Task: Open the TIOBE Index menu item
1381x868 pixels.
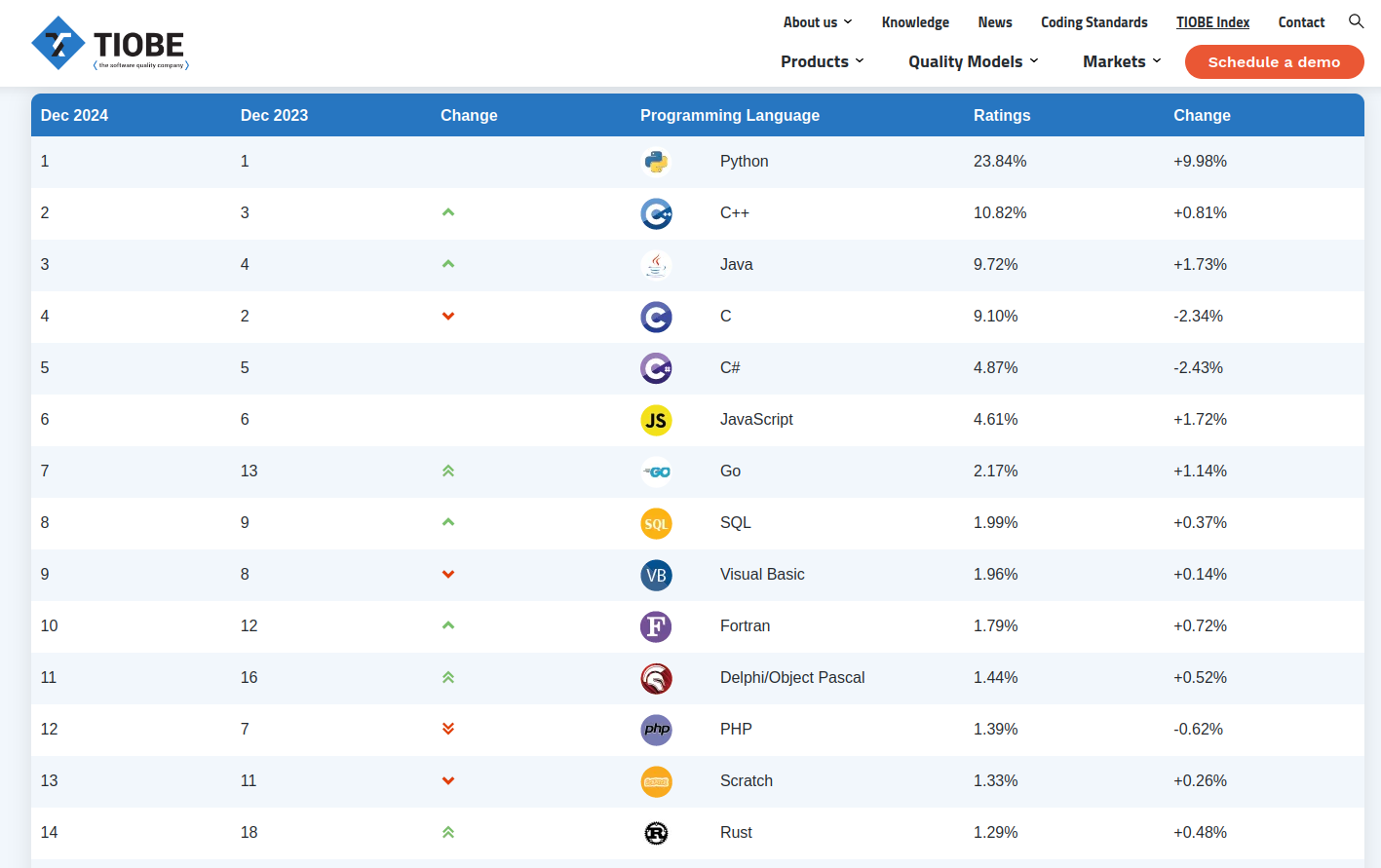Action: click(1212, 21)
